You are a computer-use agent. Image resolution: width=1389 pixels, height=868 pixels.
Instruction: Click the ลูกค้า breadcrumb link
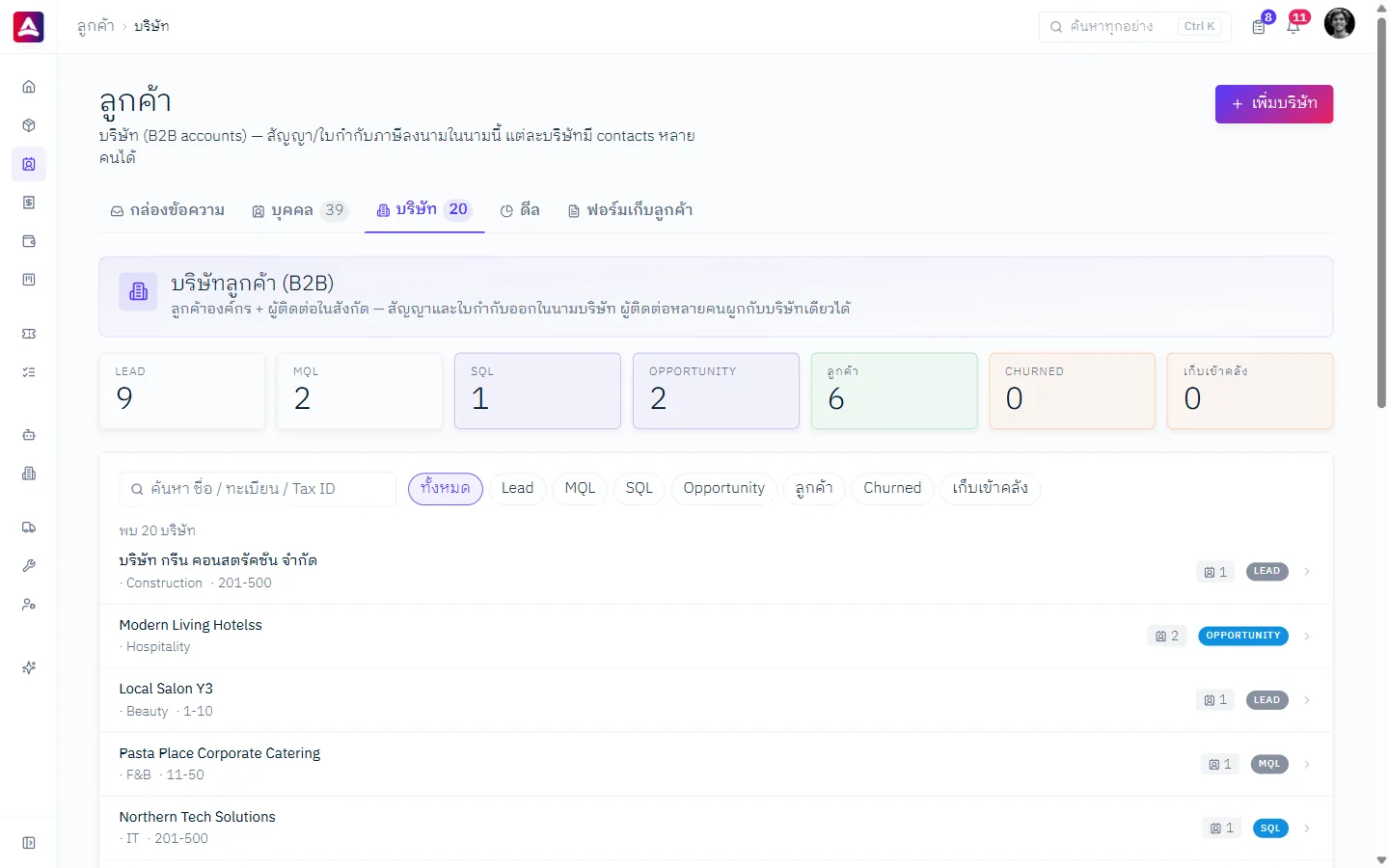pyautogui.click(x=95, y=26)
